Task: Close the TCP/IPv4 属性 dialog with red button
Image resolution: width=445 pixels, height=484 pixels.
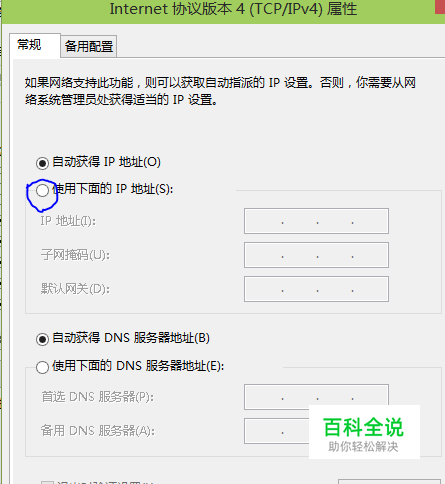Action: coord(440,7)
